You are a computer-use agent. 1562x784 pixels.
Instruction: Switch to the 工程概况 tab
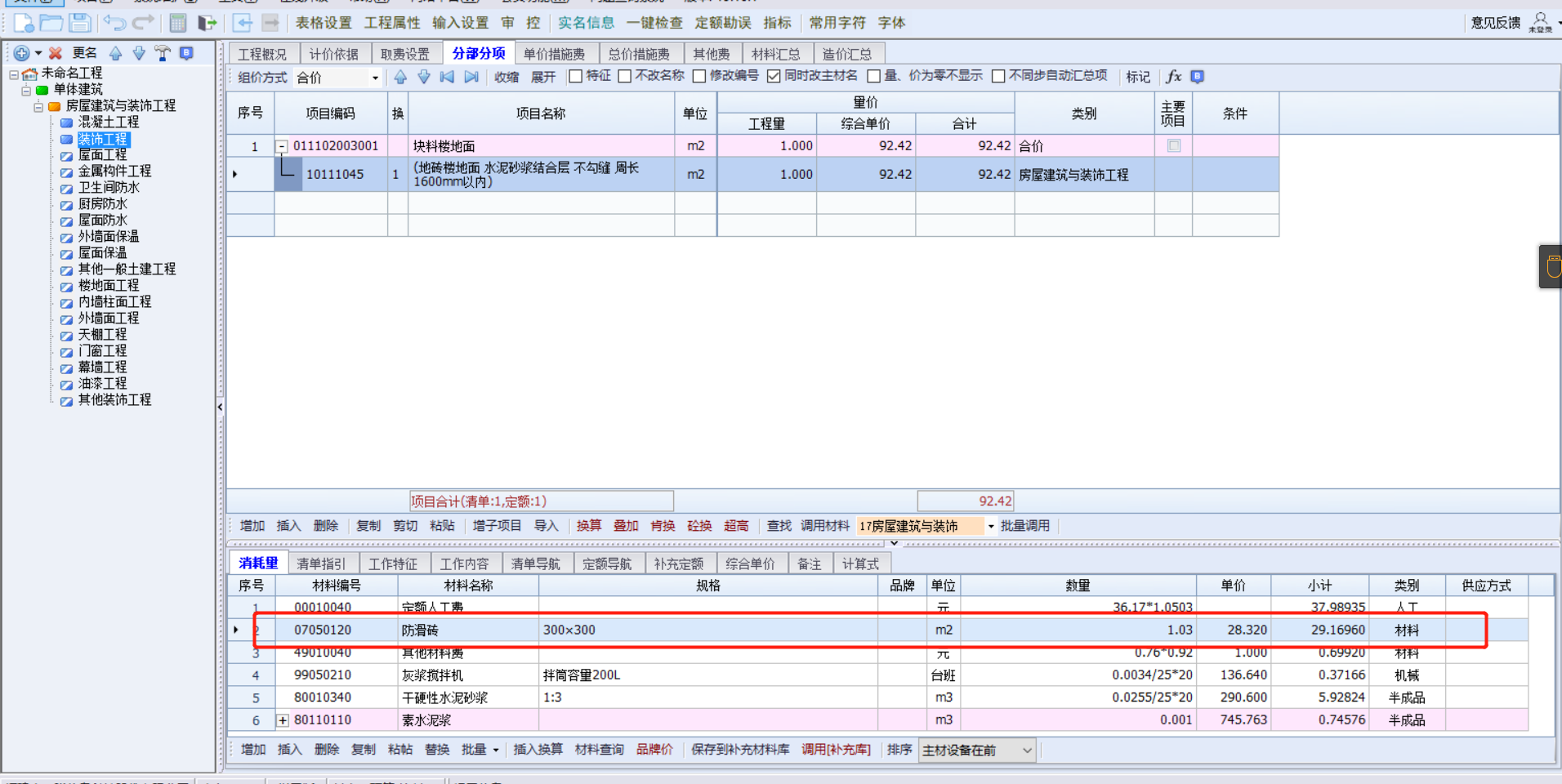pyautogui.click(x=263, y=54)
